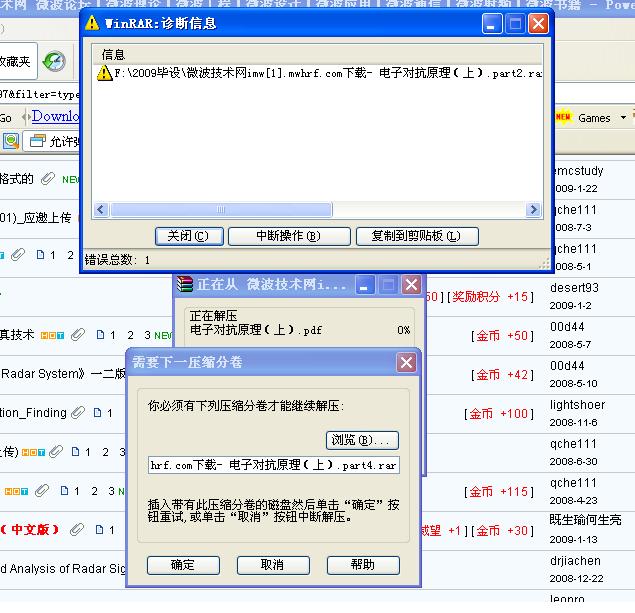Viewport: 635px width, 613px height.
Task: Click page 2 link in 真技术 row
Action: coord(130,335)
